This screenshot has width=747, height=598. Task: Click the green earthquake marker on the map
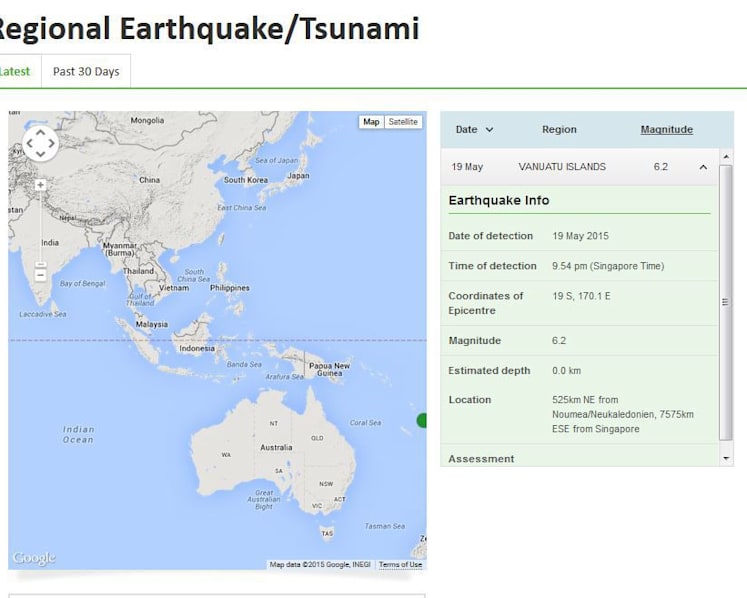tap(422, 421)
